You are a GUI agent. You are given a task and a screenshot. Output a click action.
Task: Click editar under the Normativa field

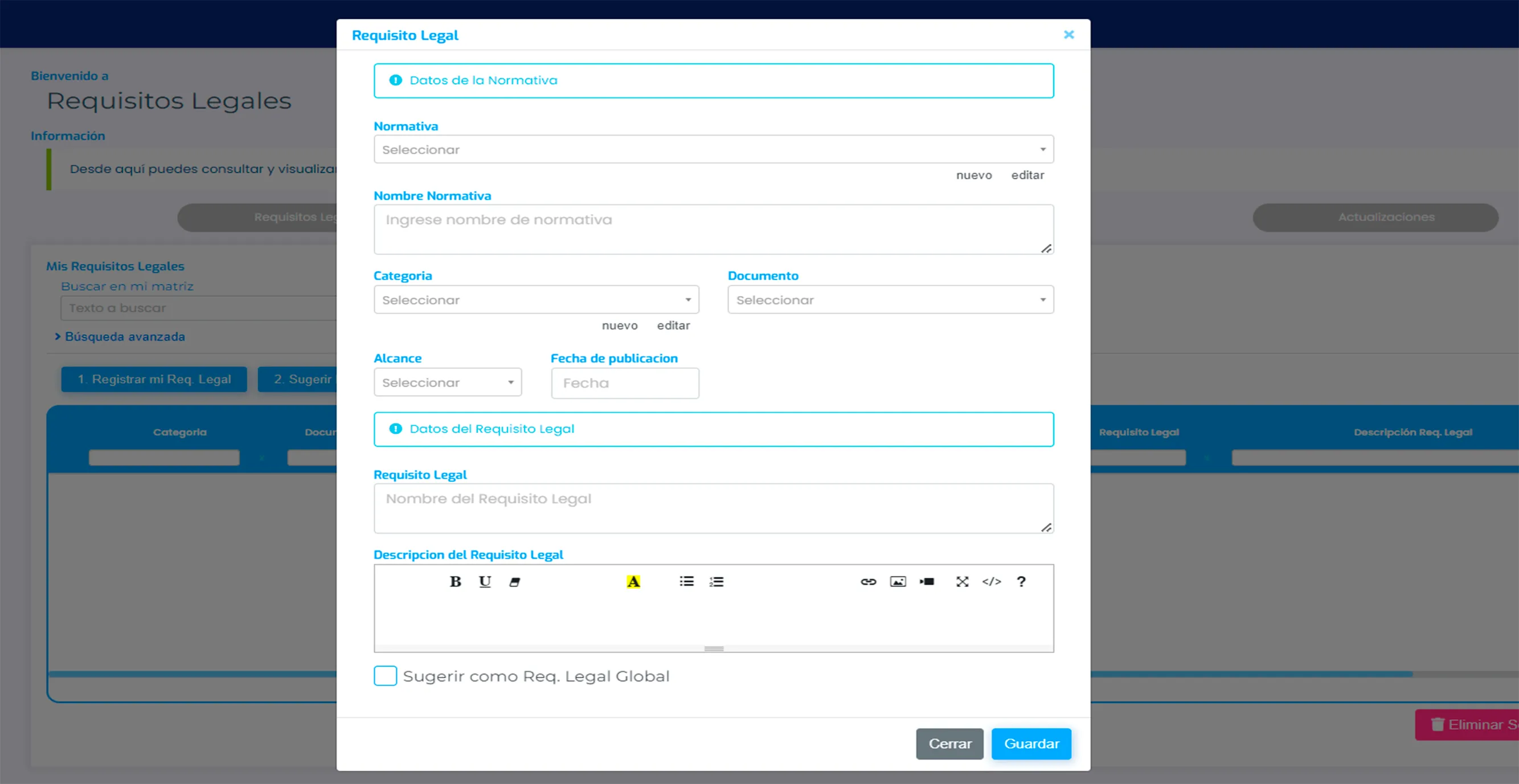(1028, 175)
